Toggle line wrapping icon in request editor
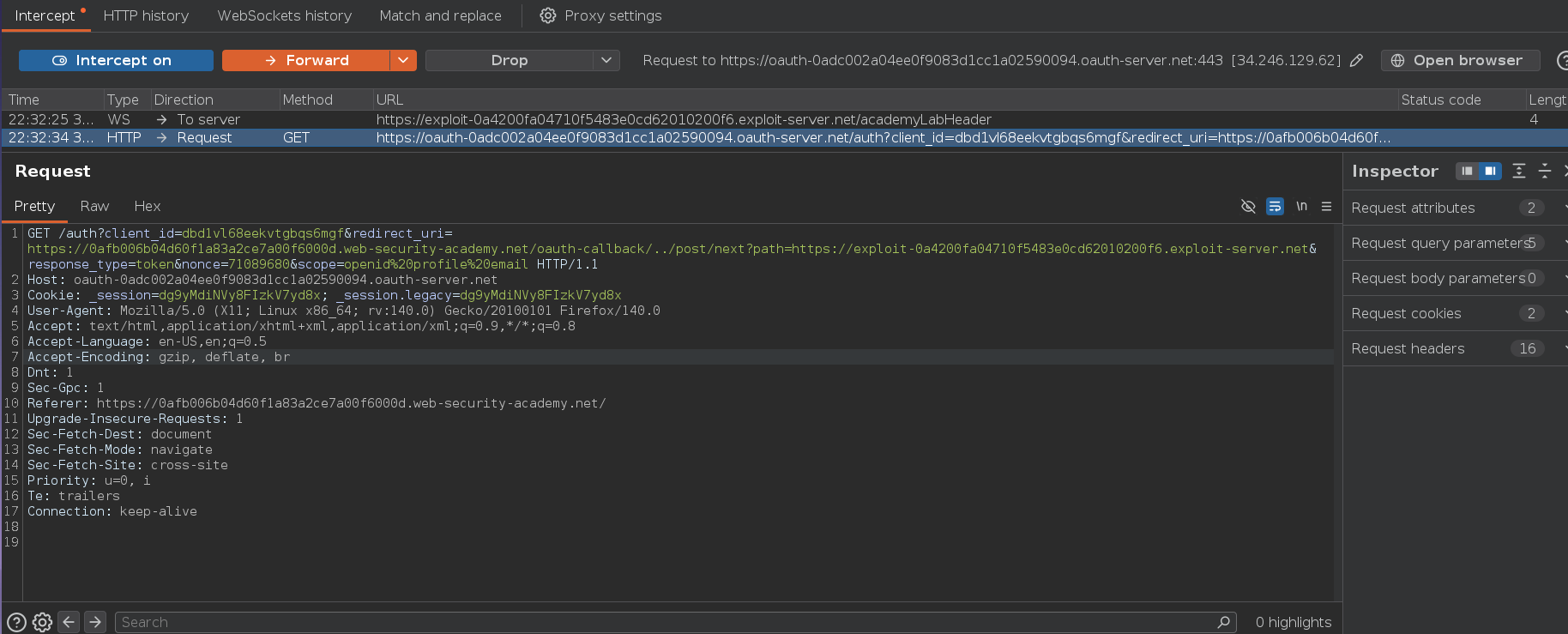This screenshot has height=634, width=1568. pyautogui.click(x=1275, y=206)
